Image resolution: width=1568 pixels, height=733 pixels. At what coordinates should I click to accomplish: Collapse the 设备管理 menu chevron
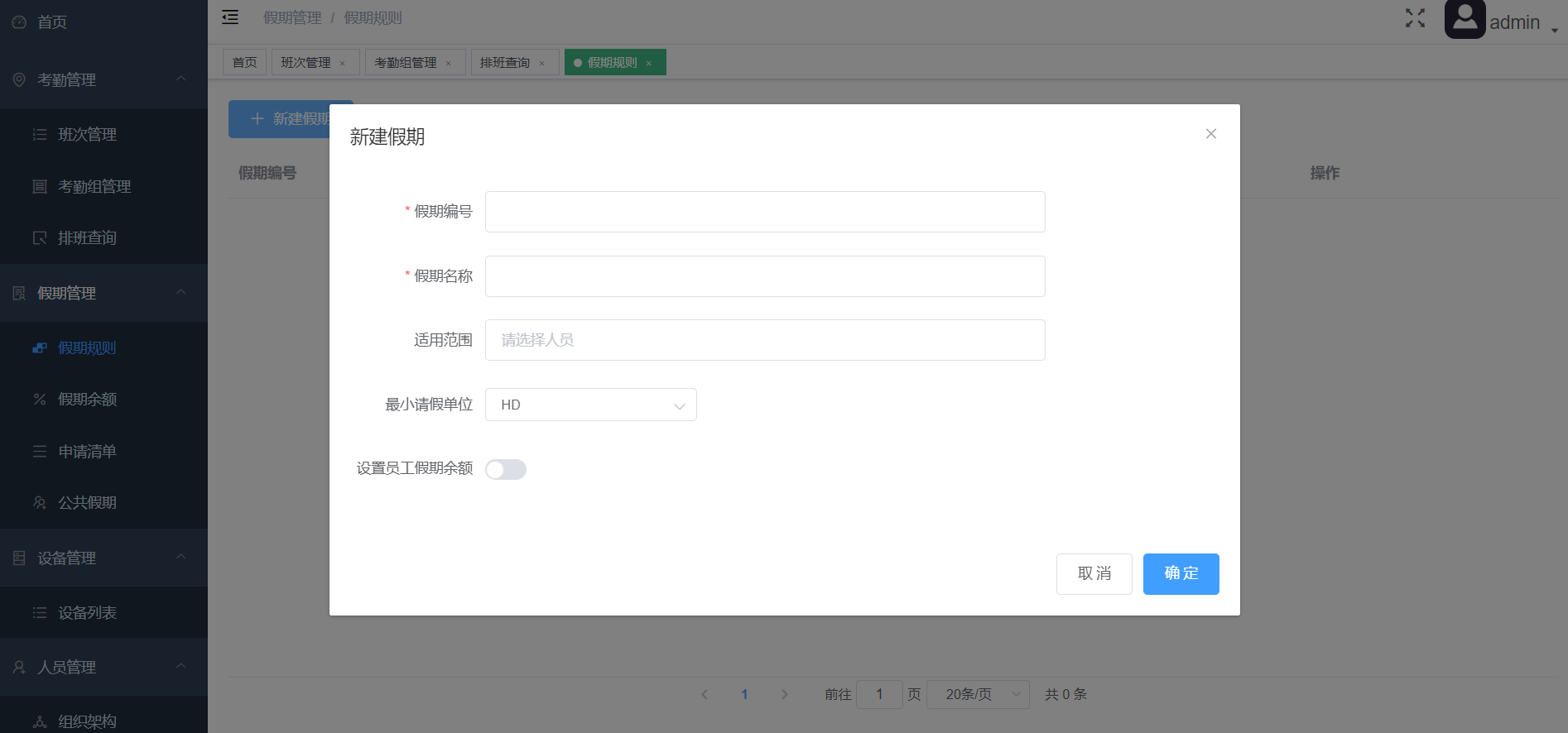[180, 557]
